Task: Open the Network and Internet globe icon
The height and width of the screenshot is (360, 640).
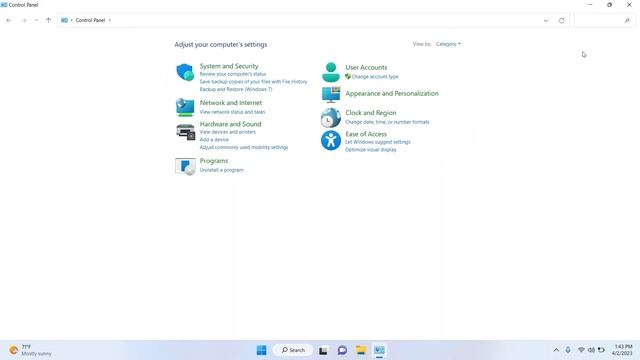Action: [x=185, y=107]
